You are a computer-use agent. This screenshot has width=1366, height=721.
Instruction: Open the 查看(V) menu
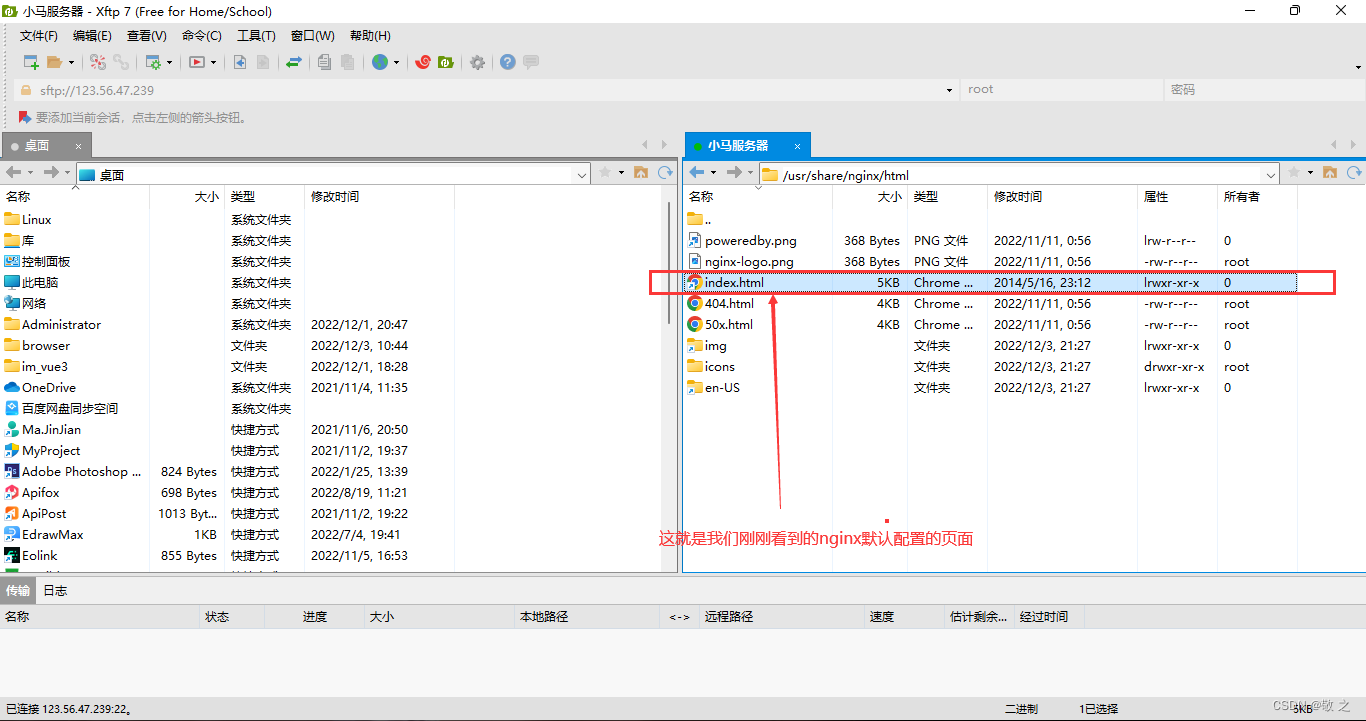[147, 35]
